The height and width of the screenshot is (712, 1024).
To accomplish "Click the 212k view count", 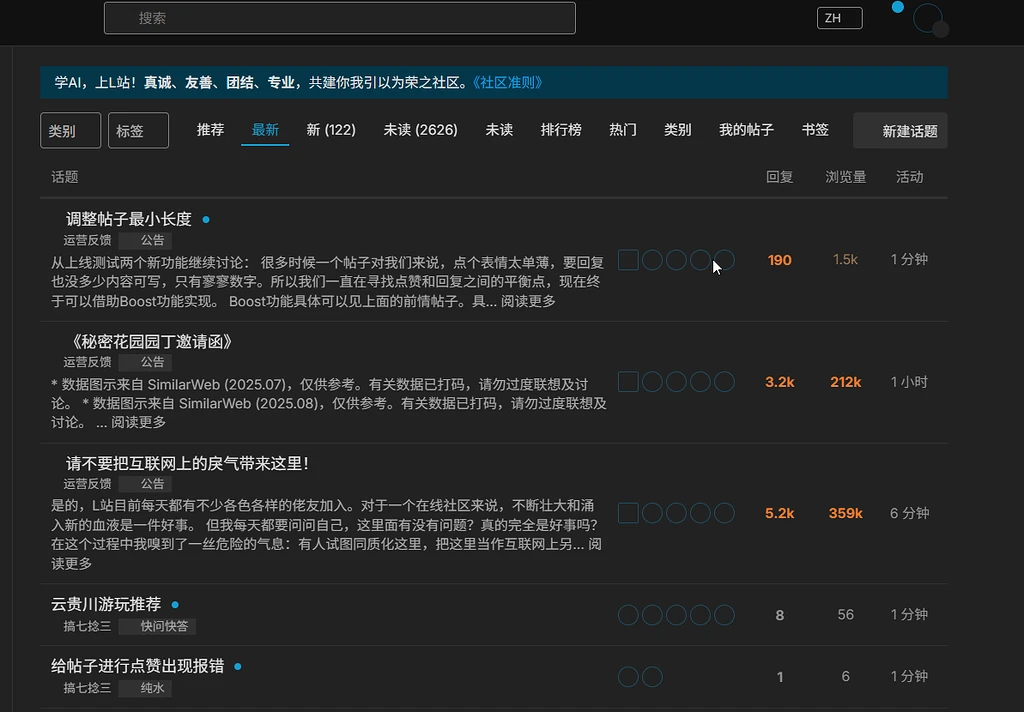I will (846, 382).
